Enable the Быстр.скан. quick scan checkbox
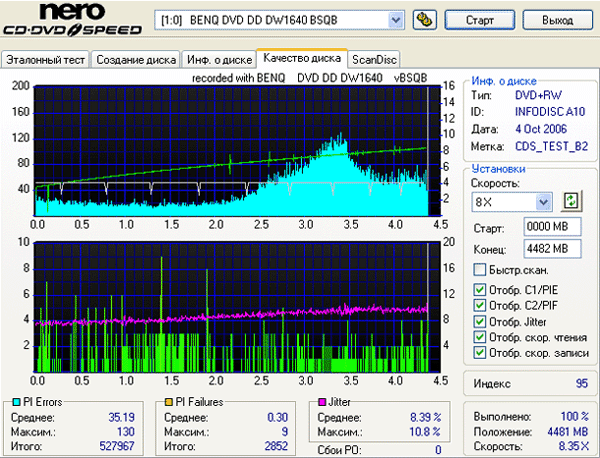600x458 pixels. coord(480,270)
